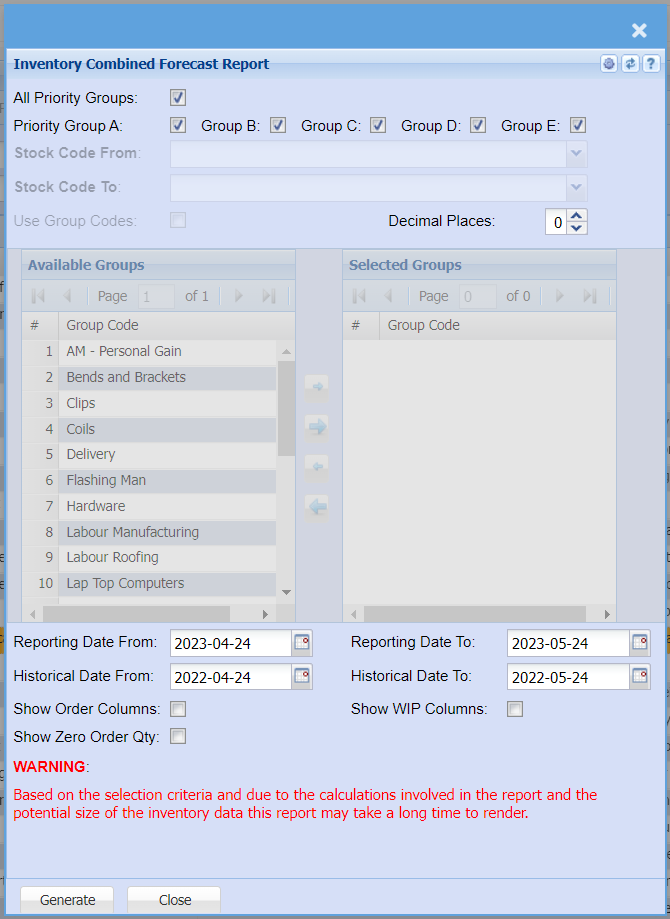The image size is (670, 919).
Task: Select Delivery group row
Action: 149,454
